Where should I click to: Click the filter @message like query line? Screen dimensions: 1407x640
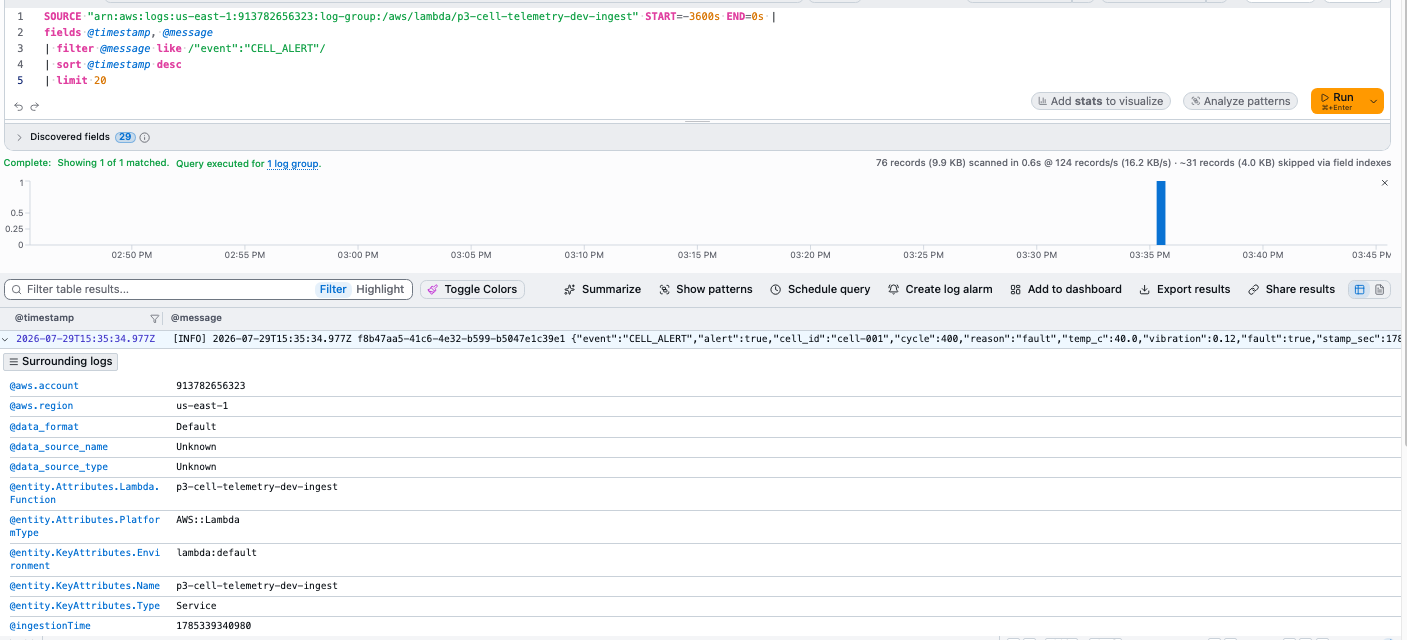click(x=185, y=49)
